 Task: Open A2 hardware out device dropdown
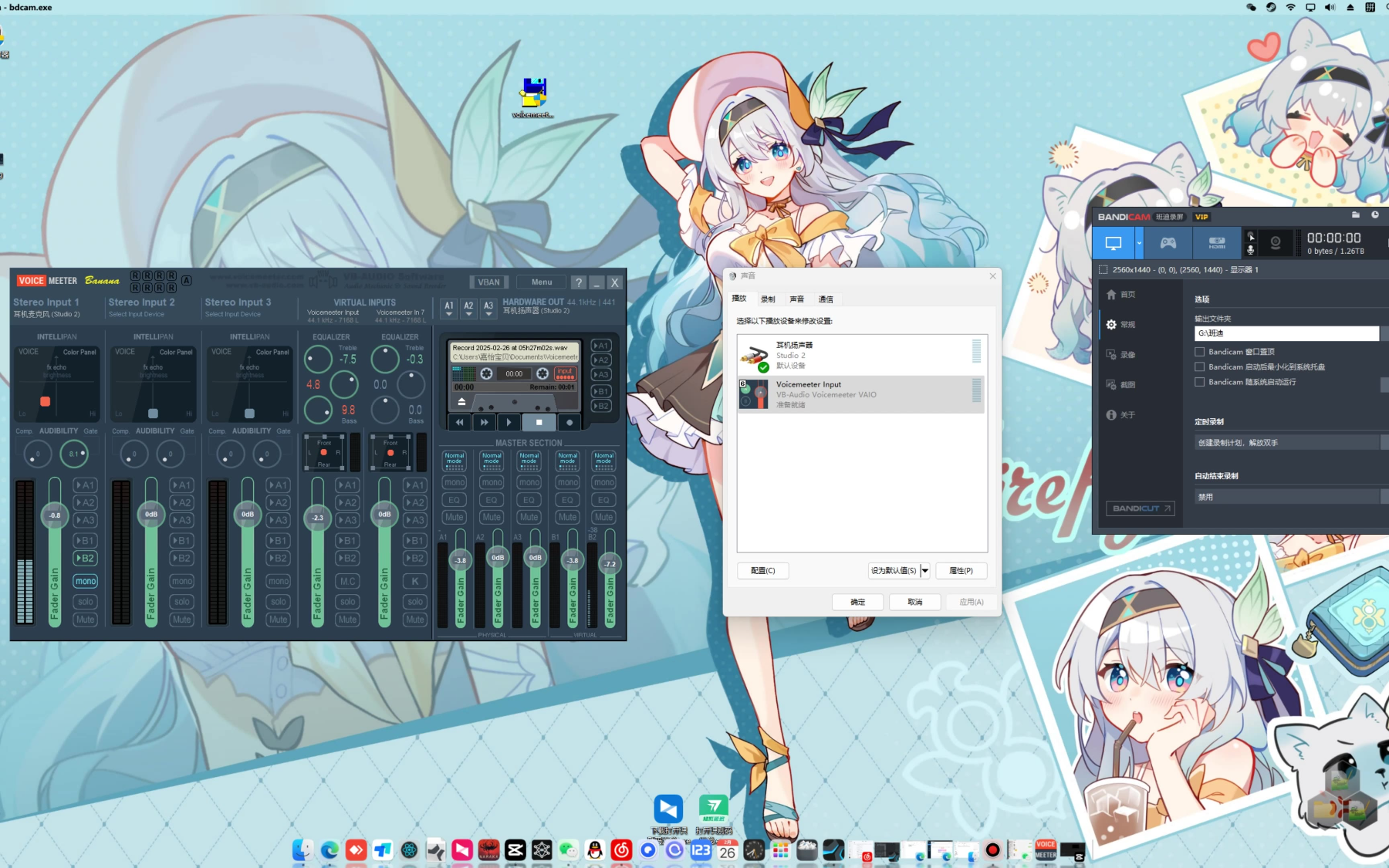(468, 309)
